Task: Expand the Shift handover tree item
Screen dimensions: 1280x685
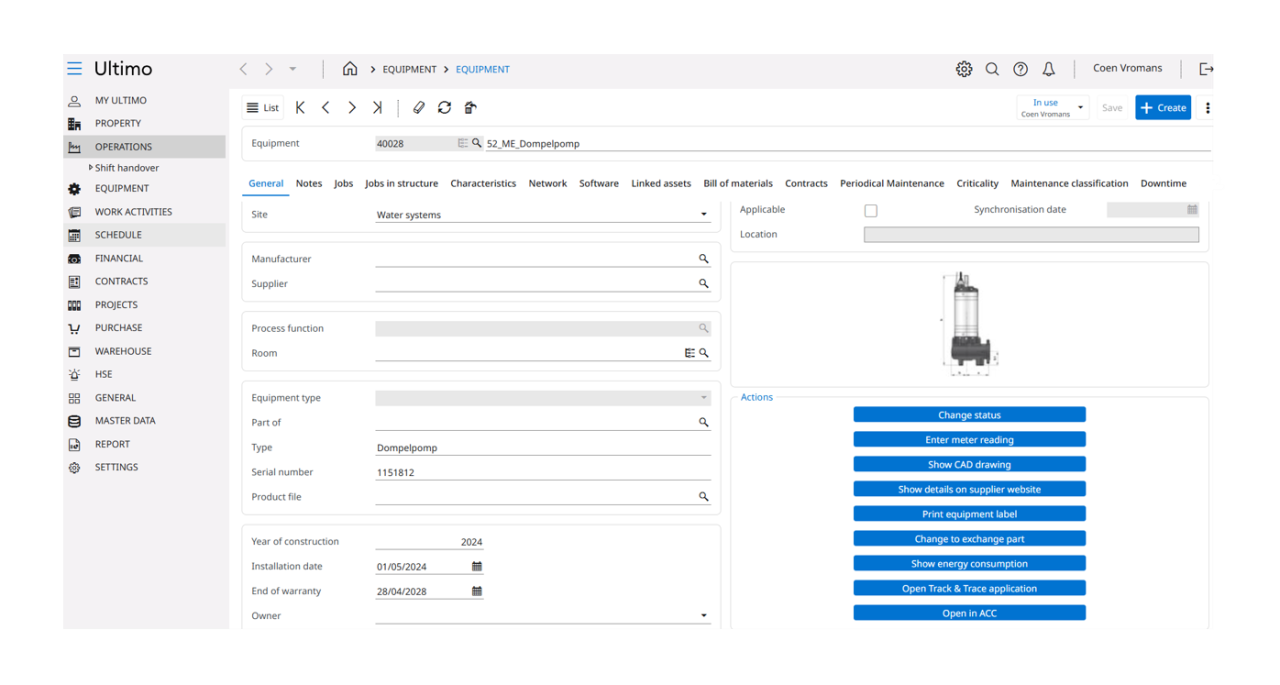Action: tap(91, 168)
